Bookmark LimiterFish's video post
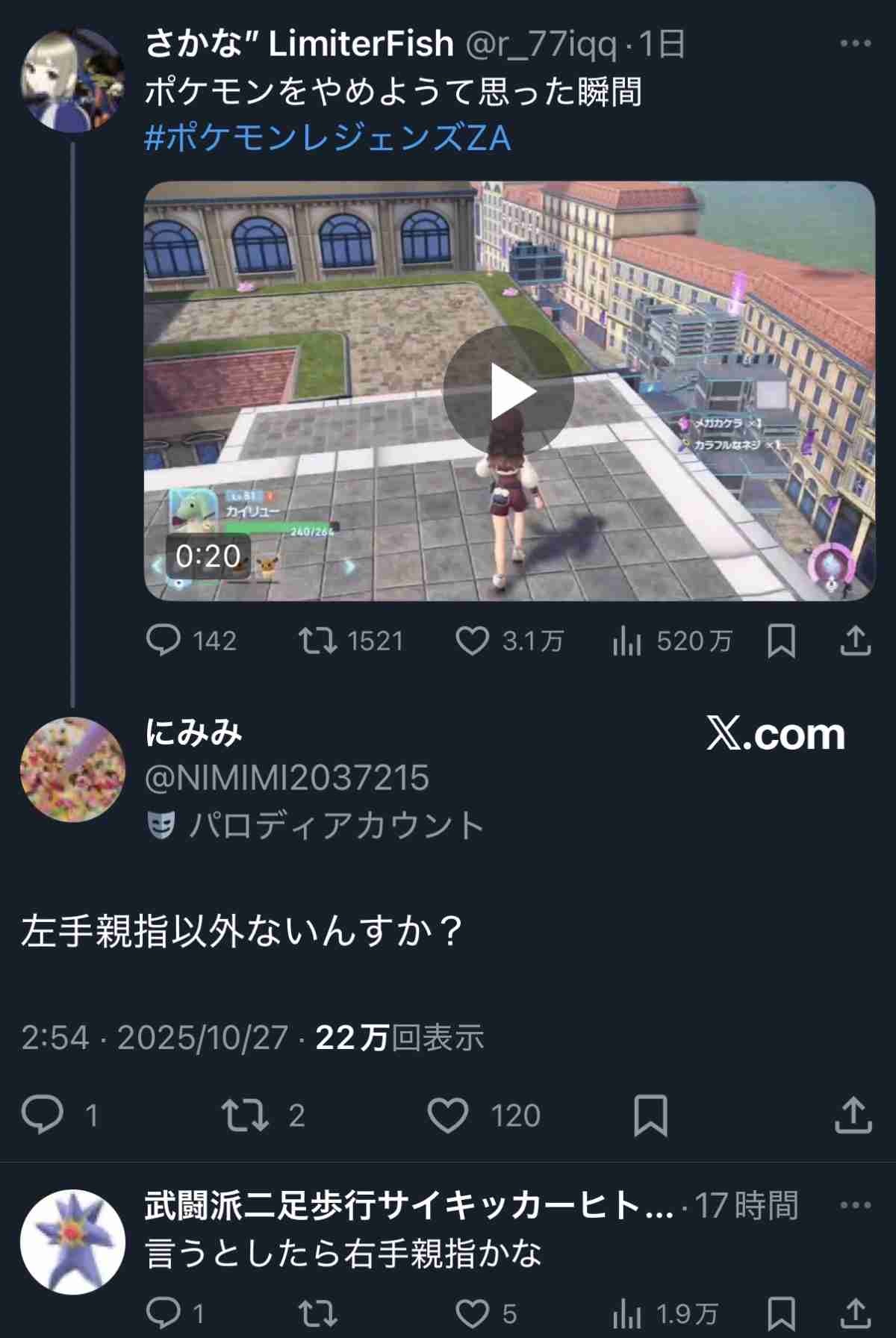Viewport: 896px width, 1338px height. tap(782, 641)
